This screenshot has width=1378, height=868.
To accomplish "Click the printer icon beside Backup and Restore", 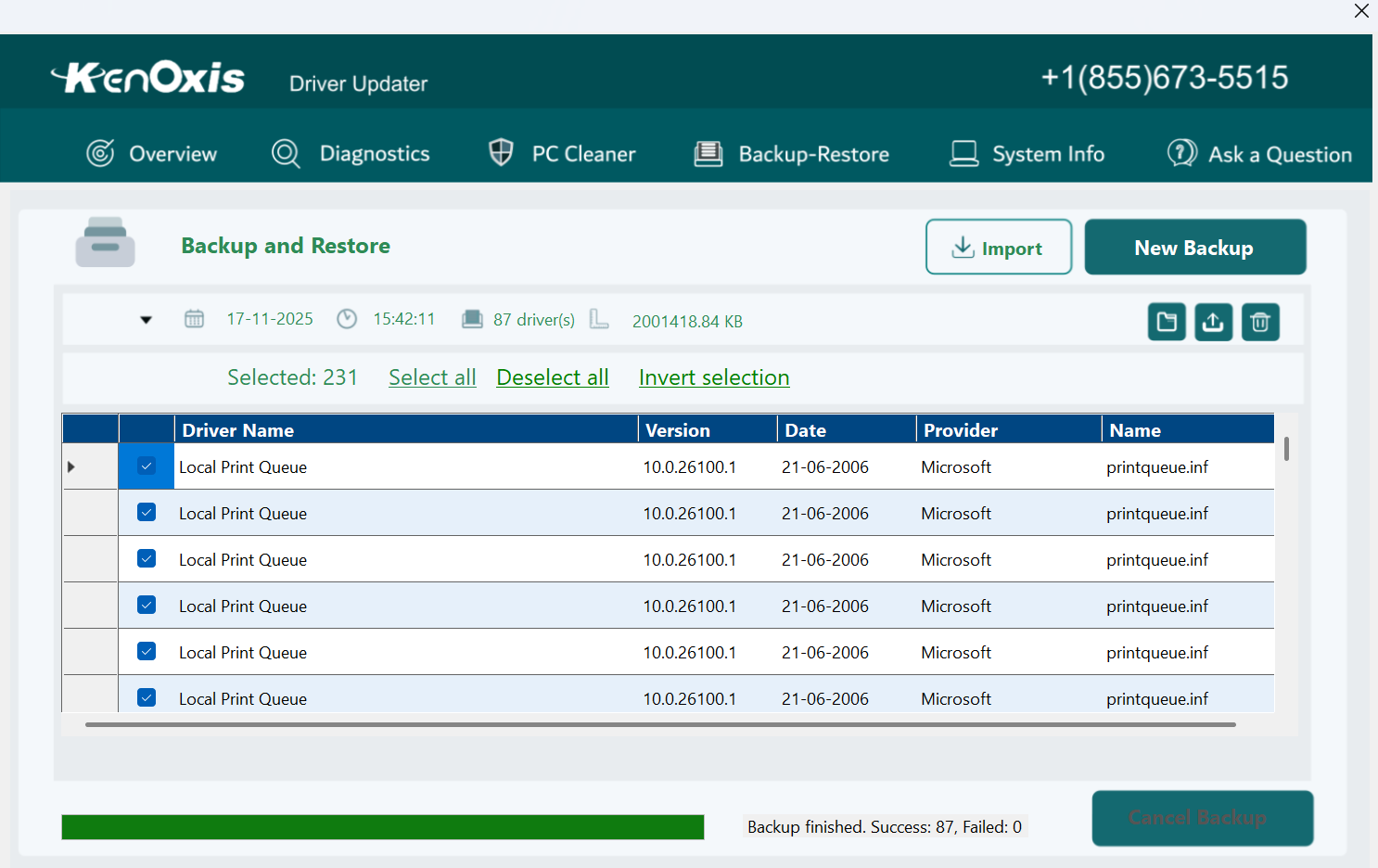I will tap(105, 241).
